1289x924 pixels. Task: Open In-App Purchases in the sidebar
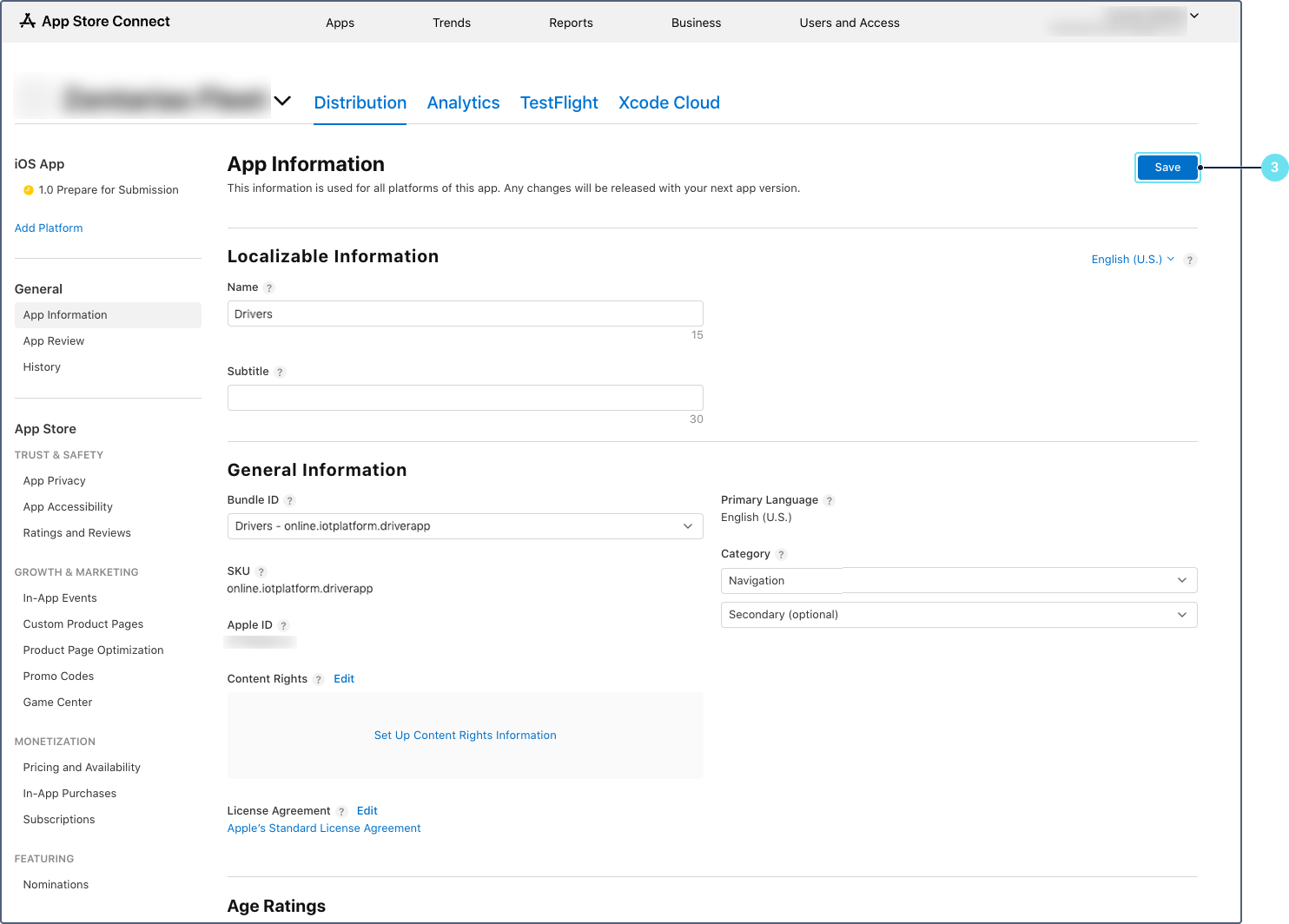pos(69,794)
